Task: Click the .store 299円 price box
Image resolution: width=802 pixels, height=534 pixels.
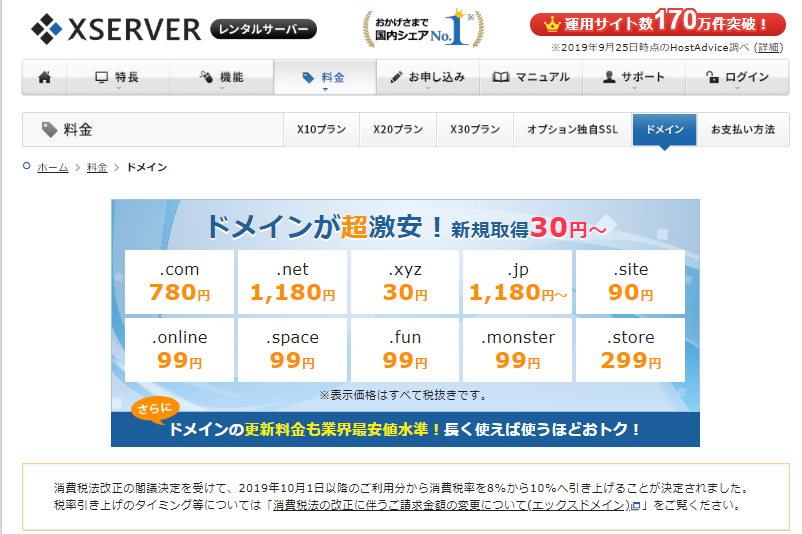Action: tap(631, 350)
